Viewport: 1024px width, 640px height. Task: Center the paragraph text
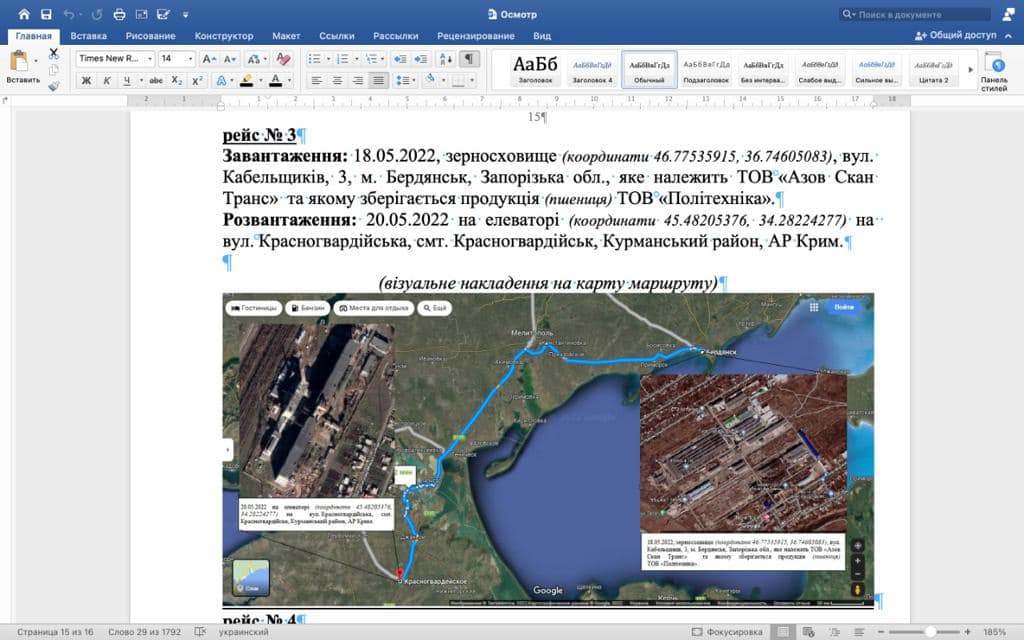[x=337, y=80]
